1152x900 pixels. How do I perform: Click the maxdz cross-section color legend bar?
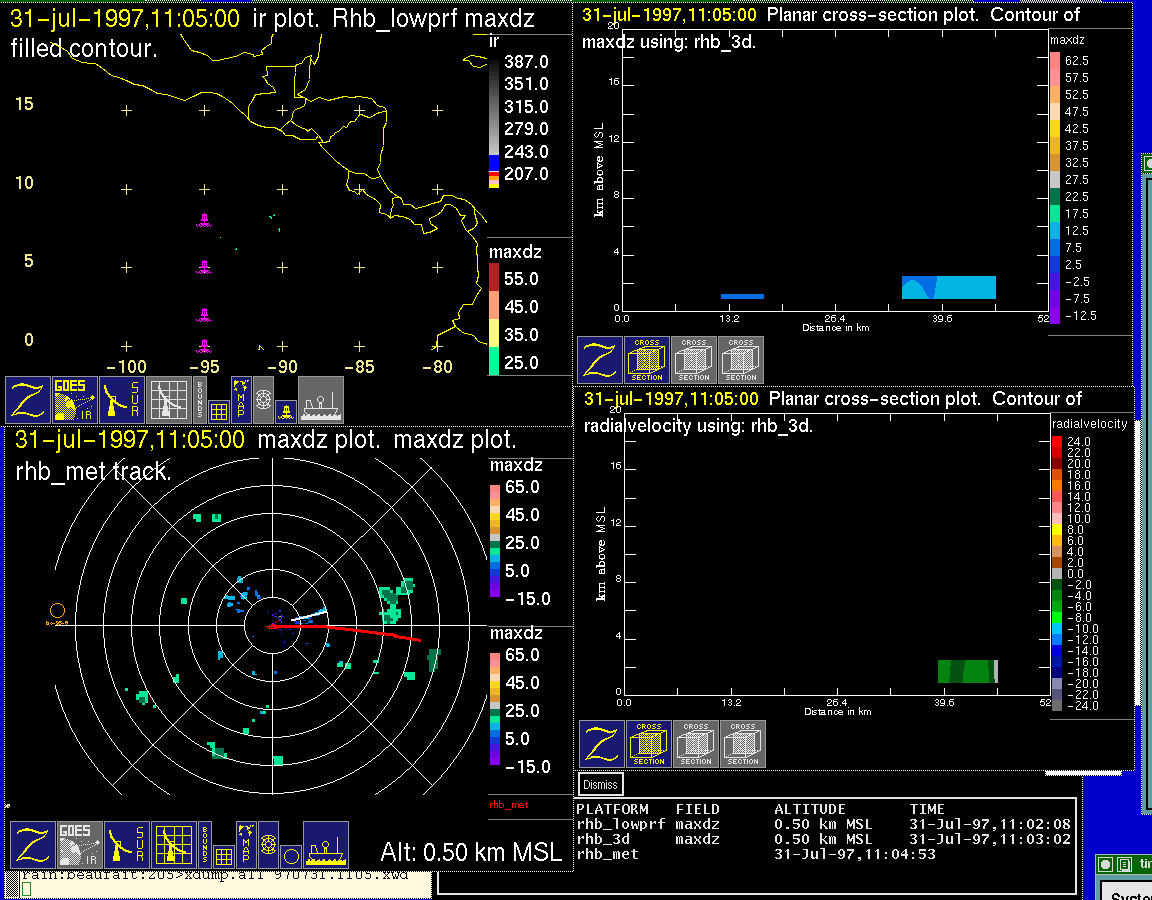click(x=1055, y=188)
